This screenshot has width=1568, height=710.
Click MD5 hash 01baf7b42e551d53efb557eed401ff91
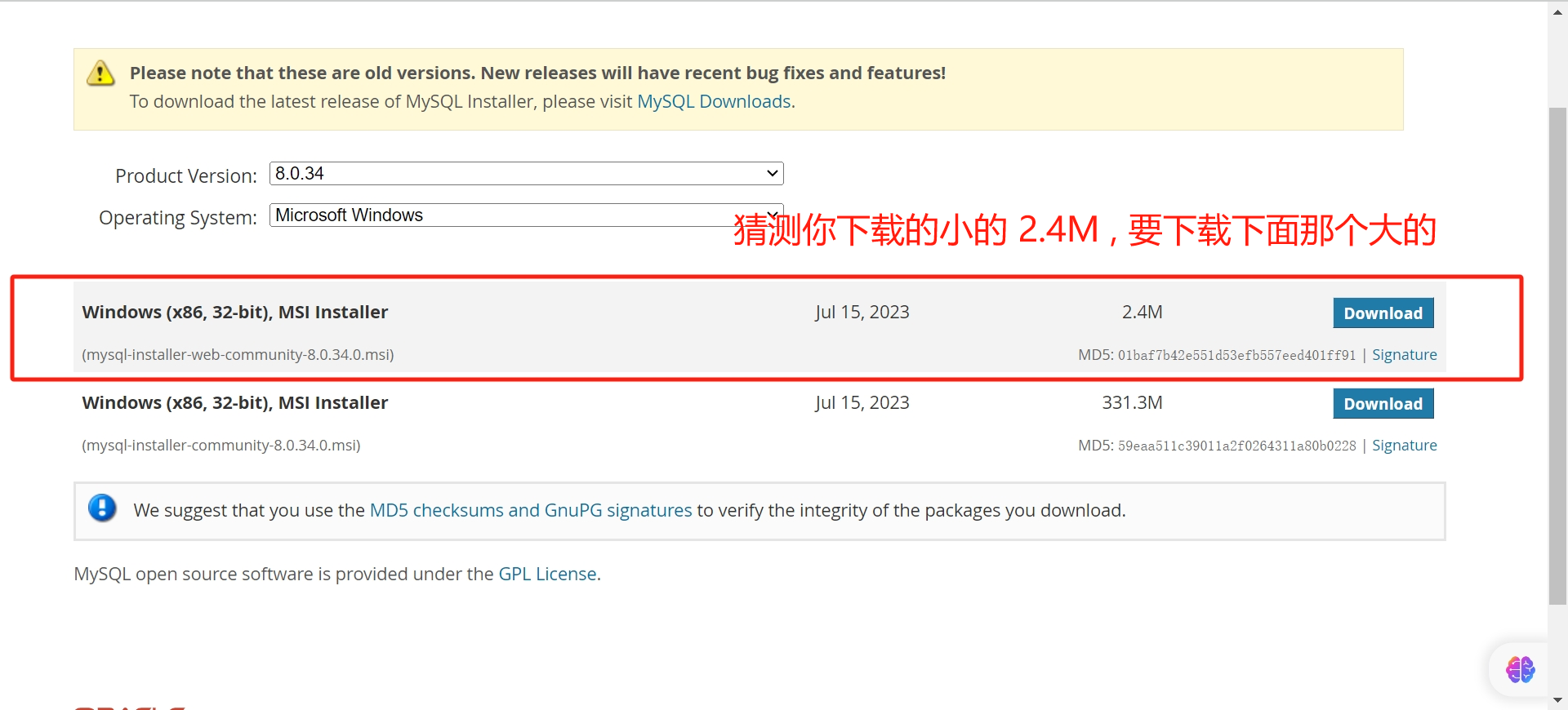pos(1236,356)
